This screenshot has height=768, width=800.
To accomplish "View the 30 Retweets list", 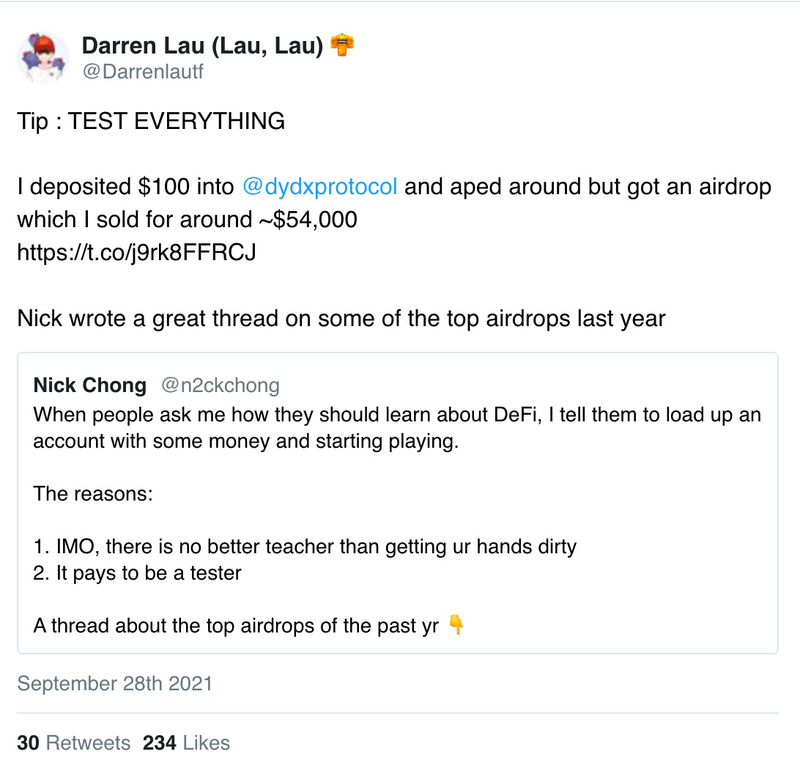I will click(x=74, y=743).
